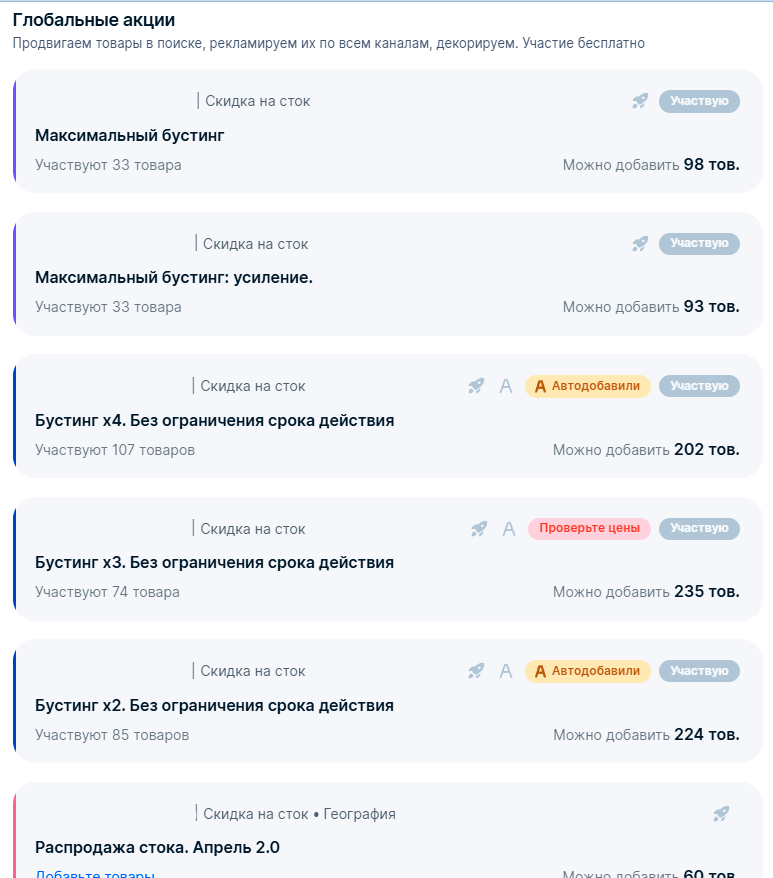Click rocket icon on Бустинг x2 card
This screenshot has height=878, width=773.
476,671
